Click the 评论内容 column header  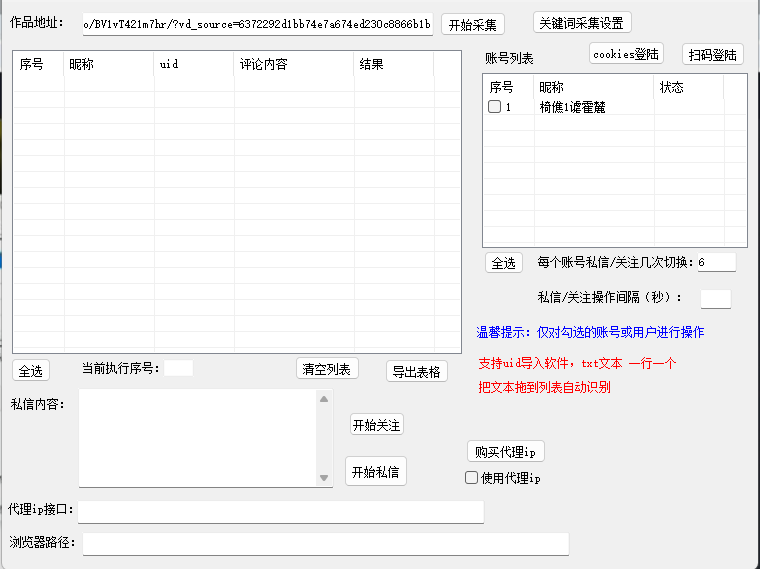pyautogui.click(x=293, y=65)
